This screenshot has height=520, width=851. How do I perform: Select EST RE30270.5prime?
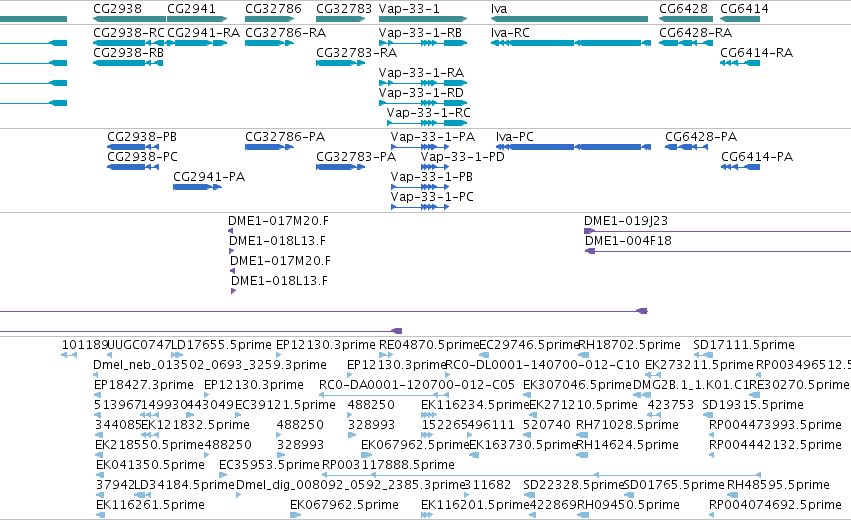[x=799, y=385]
